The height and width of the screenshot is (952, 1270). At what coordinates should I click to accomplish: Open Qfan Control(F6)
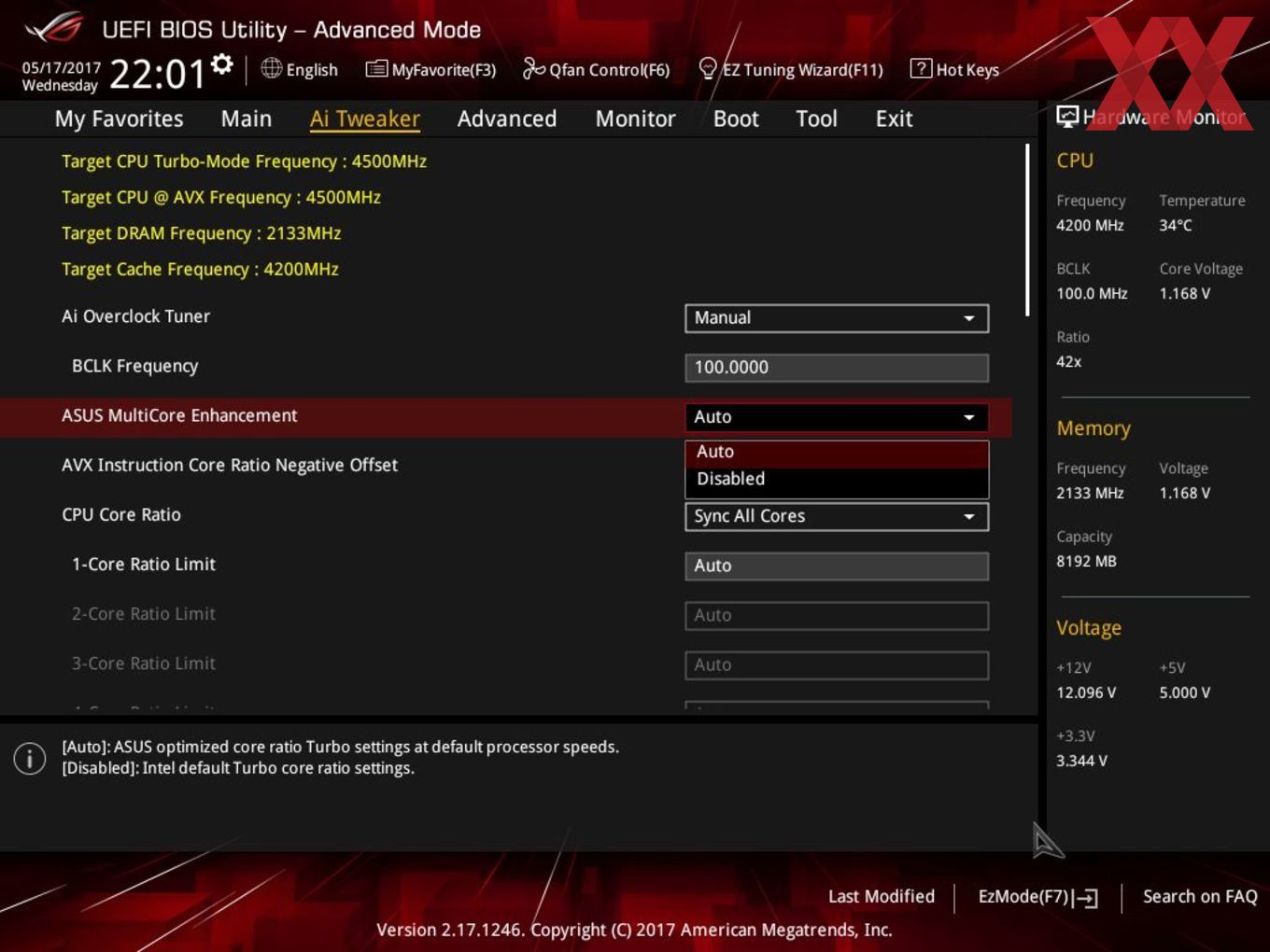coord(596,69)
